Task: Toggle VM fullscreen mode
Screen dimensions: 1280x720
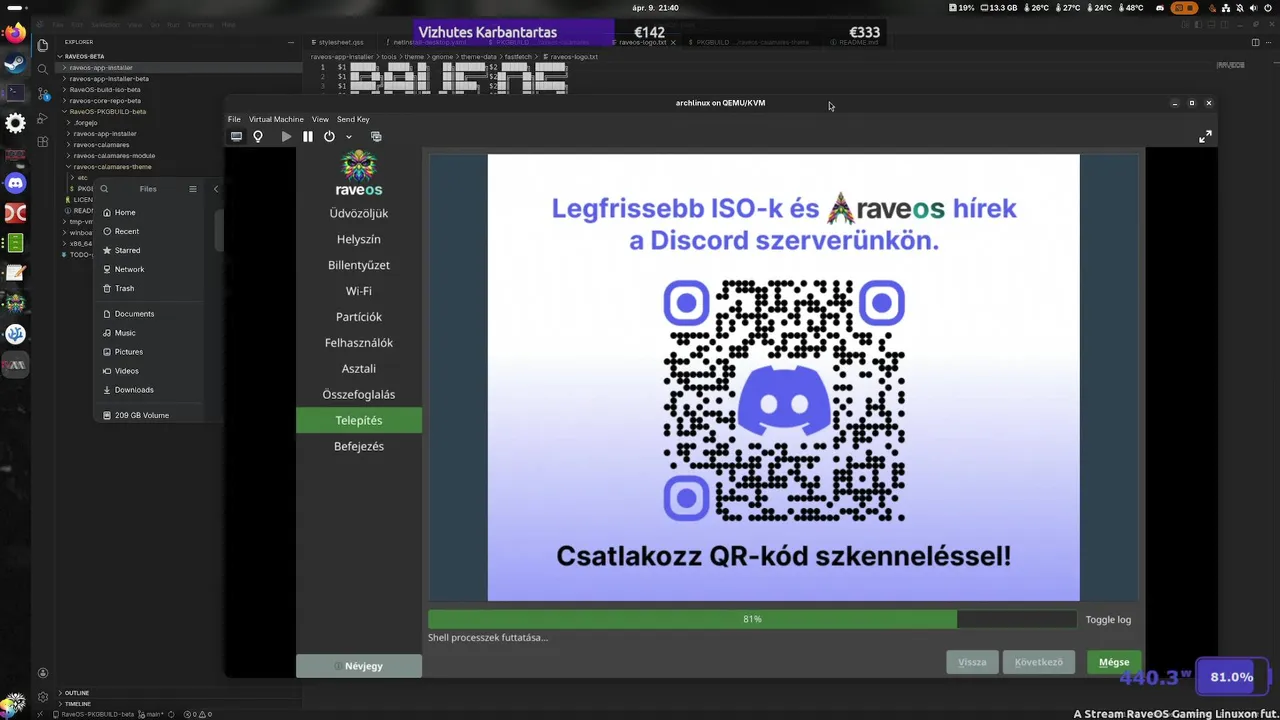Action: pyautogui.click(x=1205, y=136)
